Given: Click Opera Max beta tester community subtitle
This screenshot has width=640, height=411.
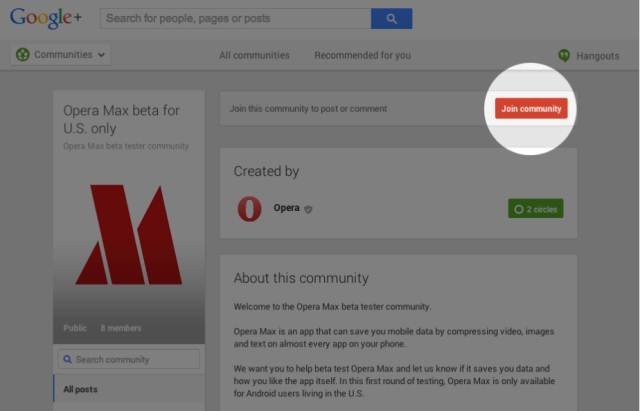Looking at the screenshot, I should pyautogui.click(x=126, y=146).
